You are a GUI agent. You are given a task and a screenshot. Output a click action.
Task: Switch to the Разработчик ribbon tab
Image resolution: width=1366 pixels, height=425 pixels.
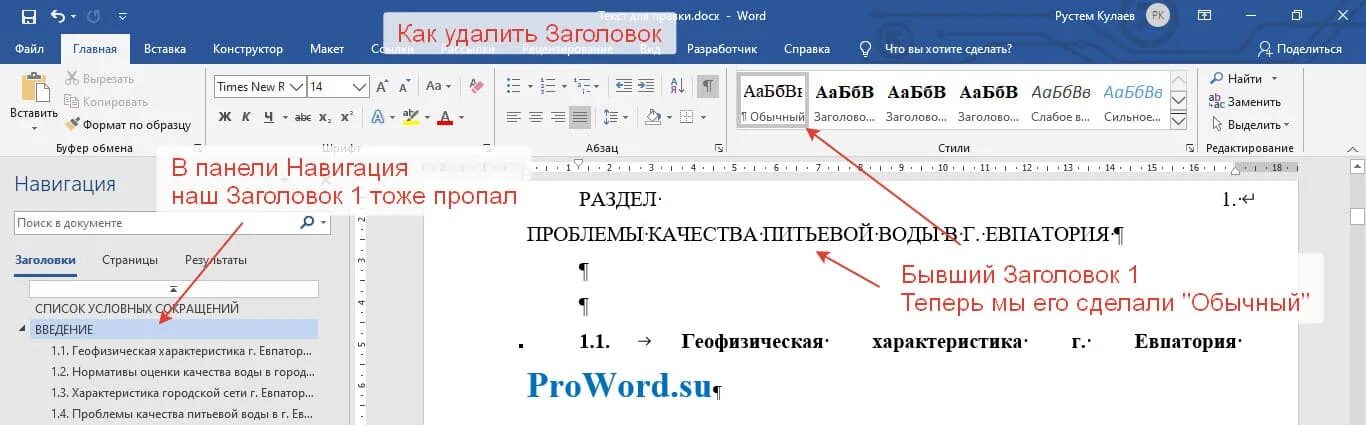pos(722,48)
